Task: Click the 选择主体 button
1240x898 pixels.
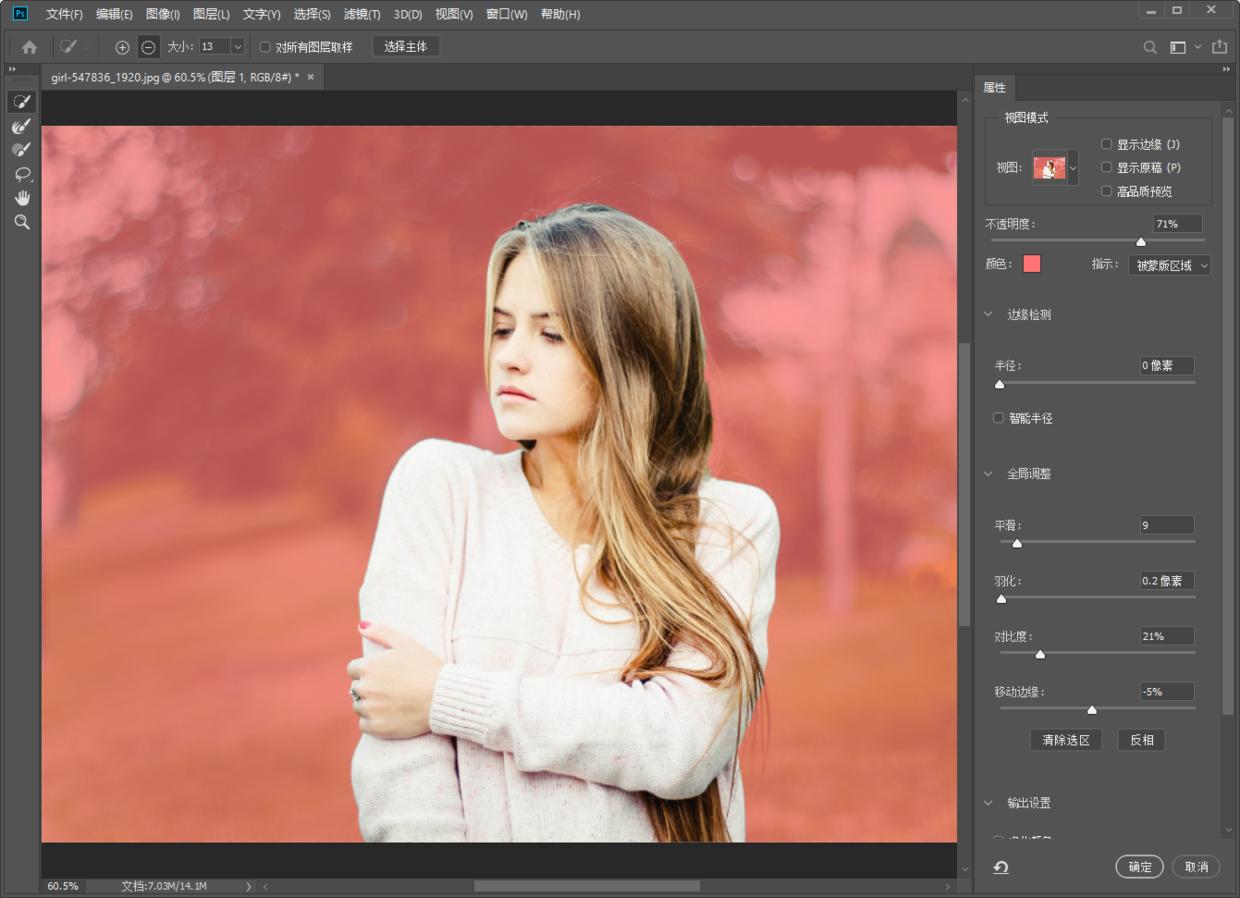Action: [406, 47]
